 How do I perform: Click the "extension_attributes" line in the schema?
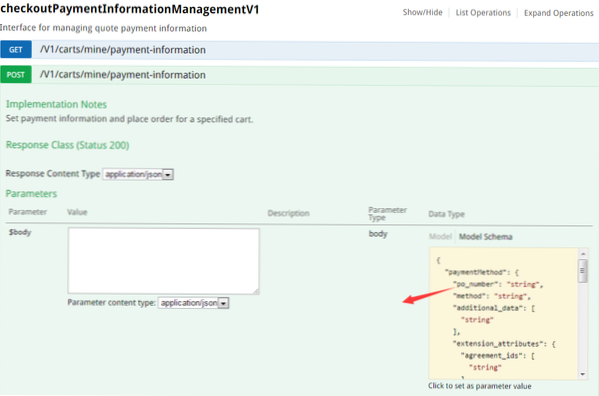click(504, 344)
